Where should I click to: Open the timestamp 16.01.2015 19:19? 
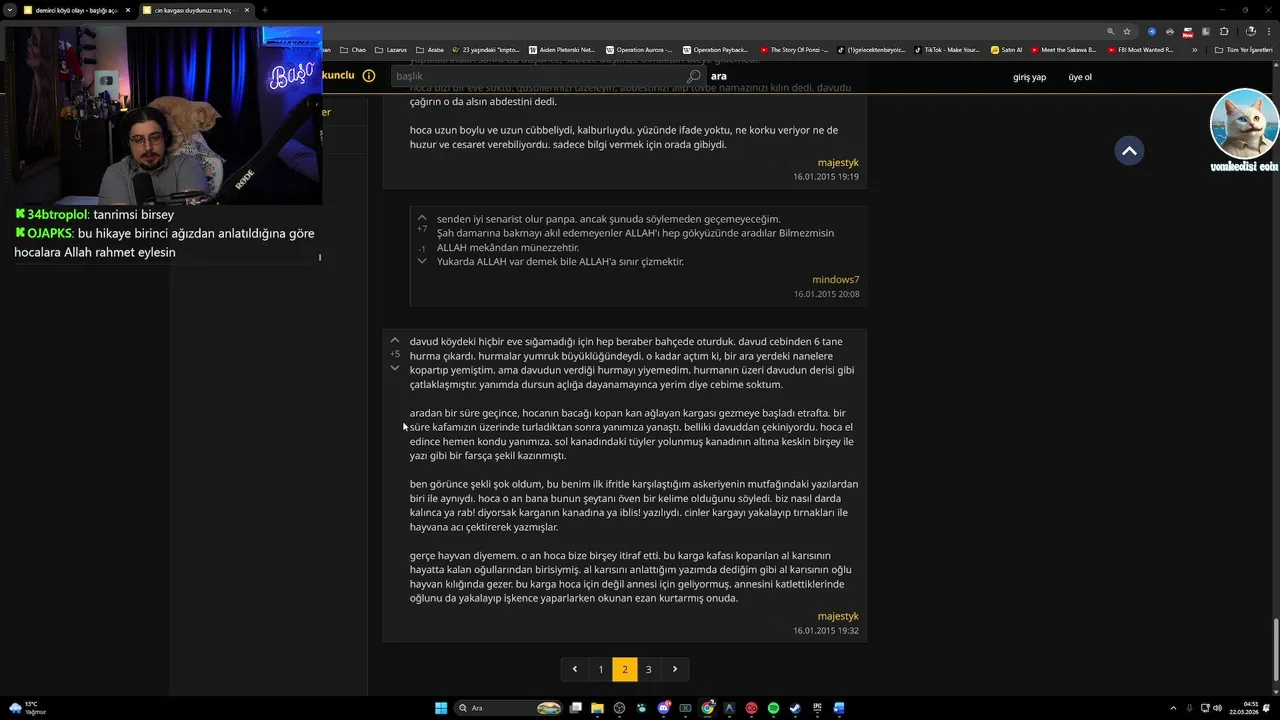[x=826, y=177]
